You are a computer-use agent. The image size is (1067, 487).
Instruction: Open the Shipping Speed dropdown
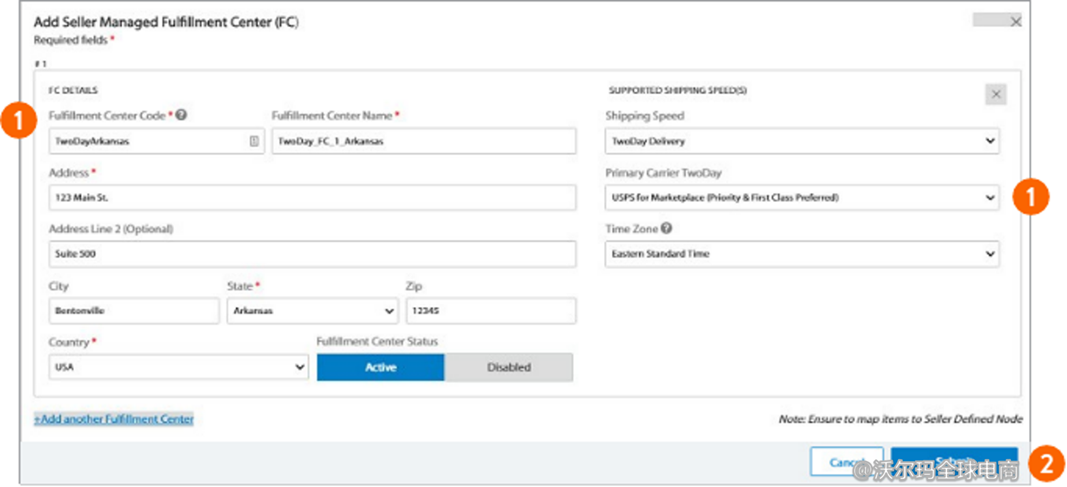click(x=801, y=141)
